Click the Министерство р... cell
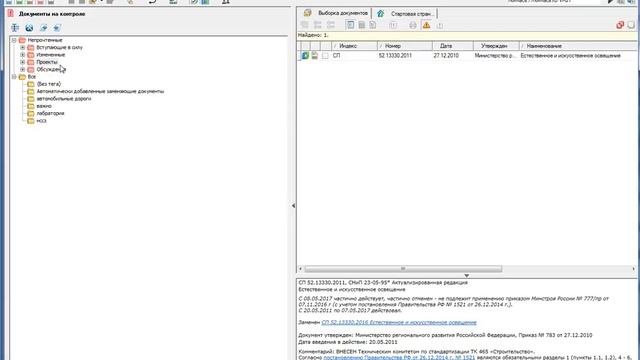The width and height of the screenshot is (640, 360). (x=496, y=56)
